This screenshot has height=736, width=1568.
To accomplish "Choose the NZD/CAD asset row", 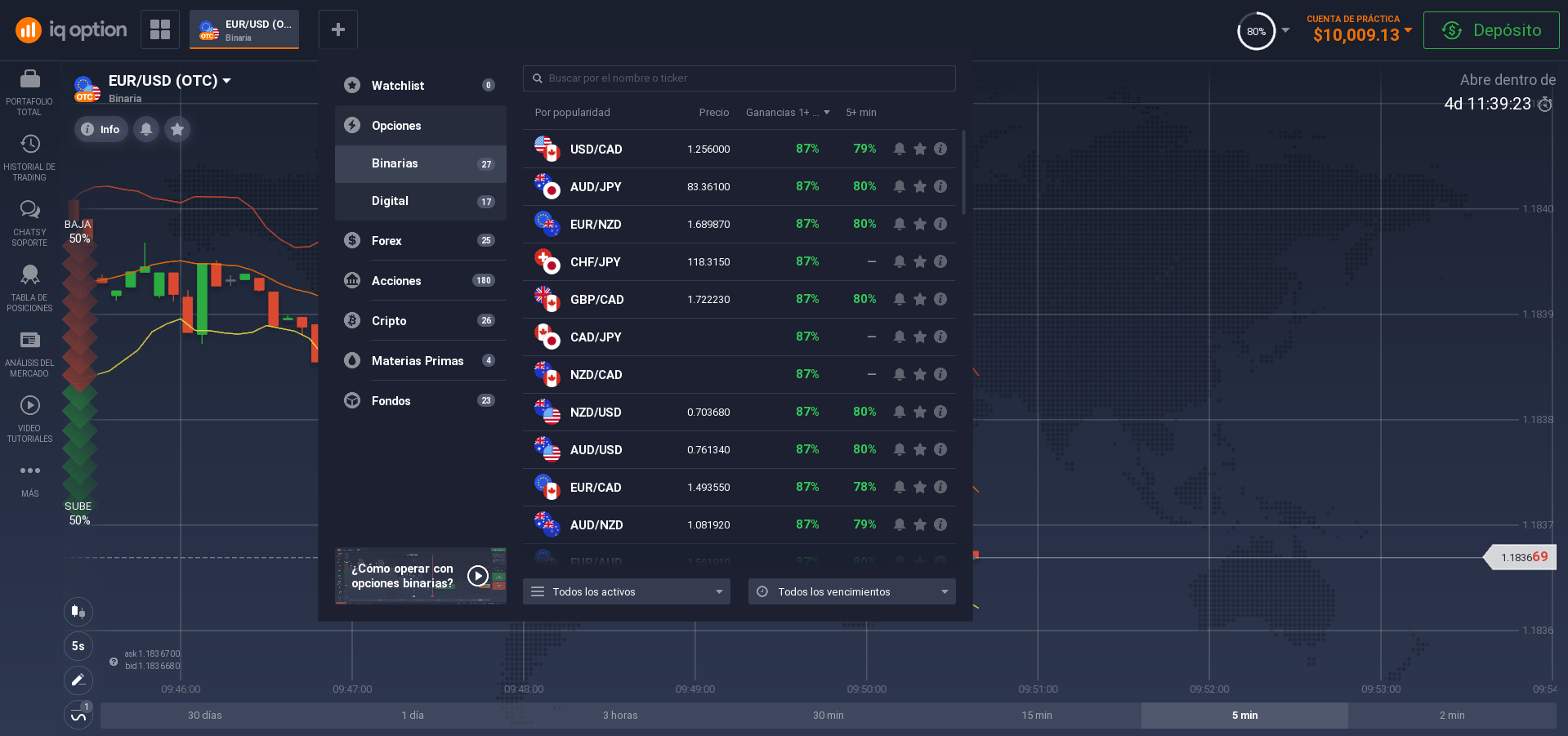I will click(x=739, y=374).
